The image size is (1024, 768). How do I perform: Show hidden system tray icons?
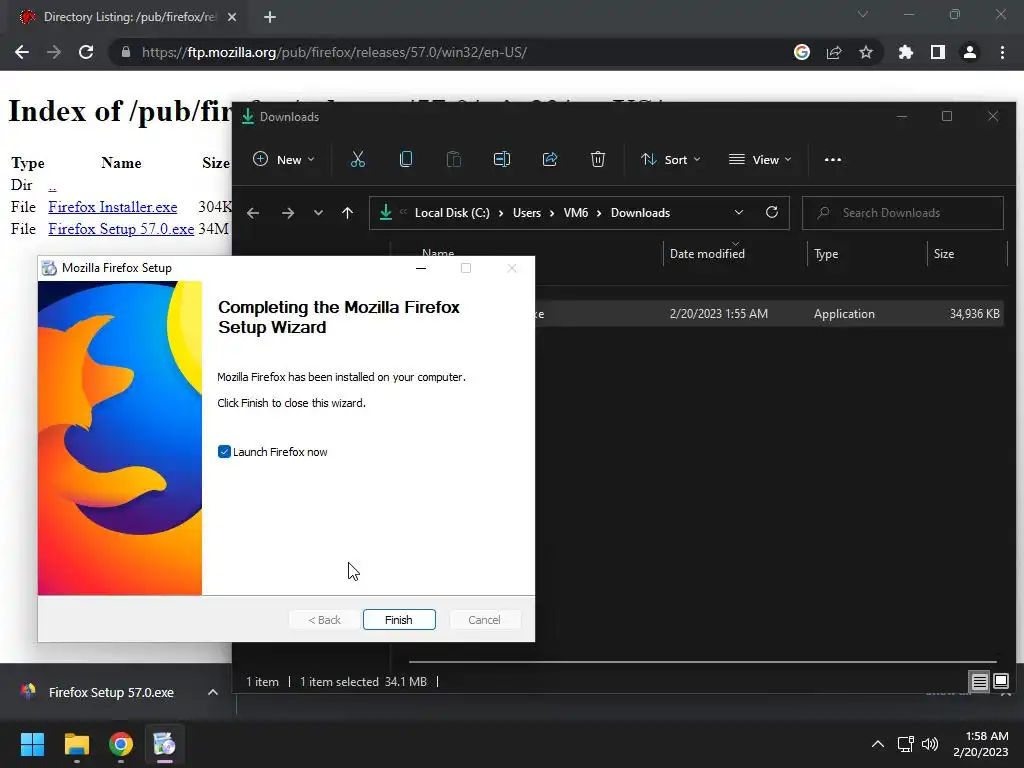coord(878,744)
